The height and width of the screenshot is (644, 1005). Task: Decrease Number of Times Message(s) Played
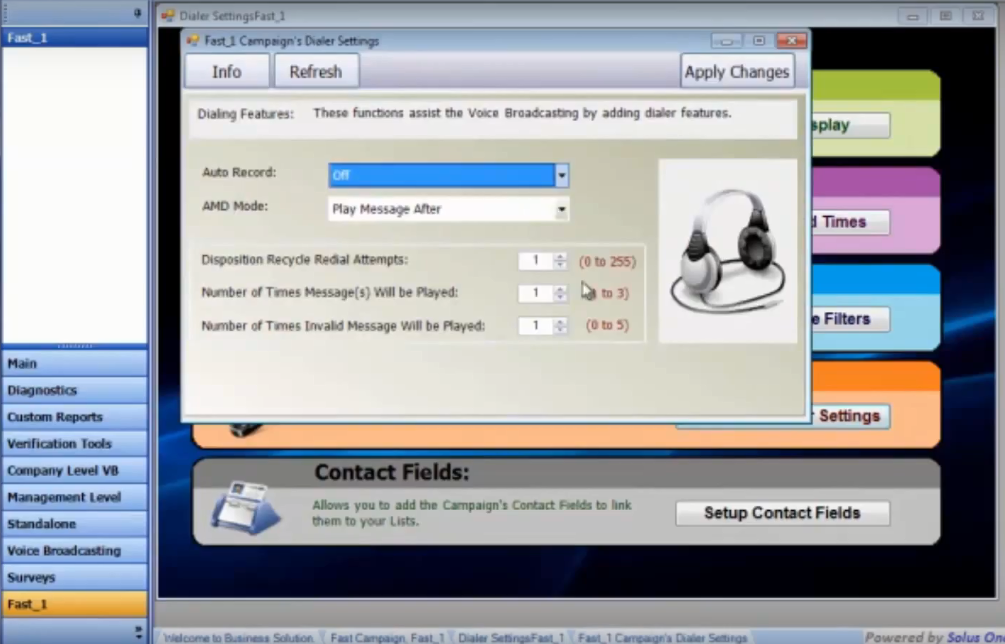click(x=560, y=297)
